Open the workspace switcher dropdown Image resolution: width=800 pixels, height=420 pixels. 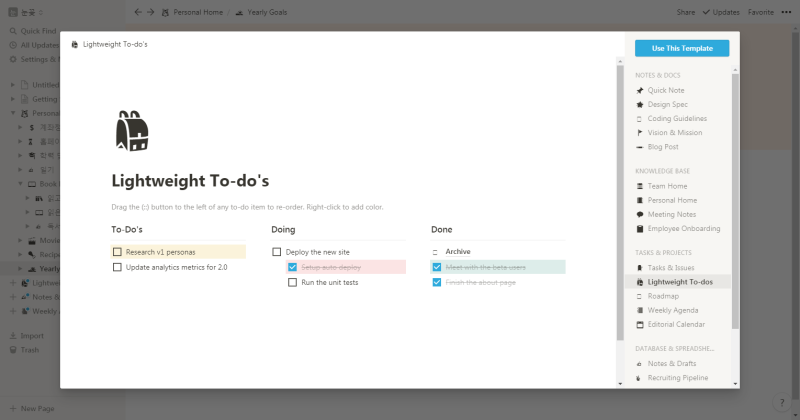point(27,12)
